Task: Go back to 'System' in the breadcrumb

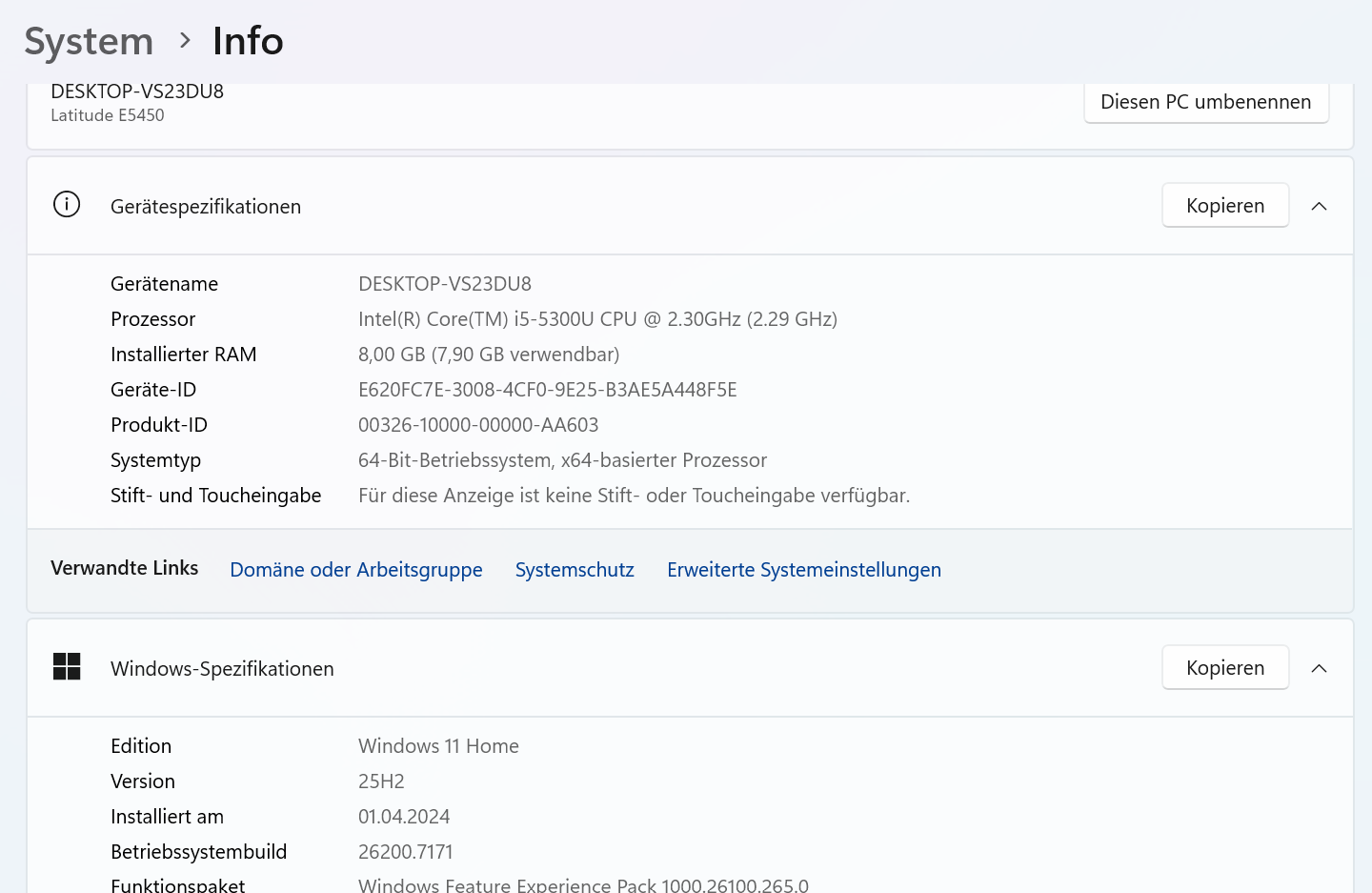Action: click(89, 42)
